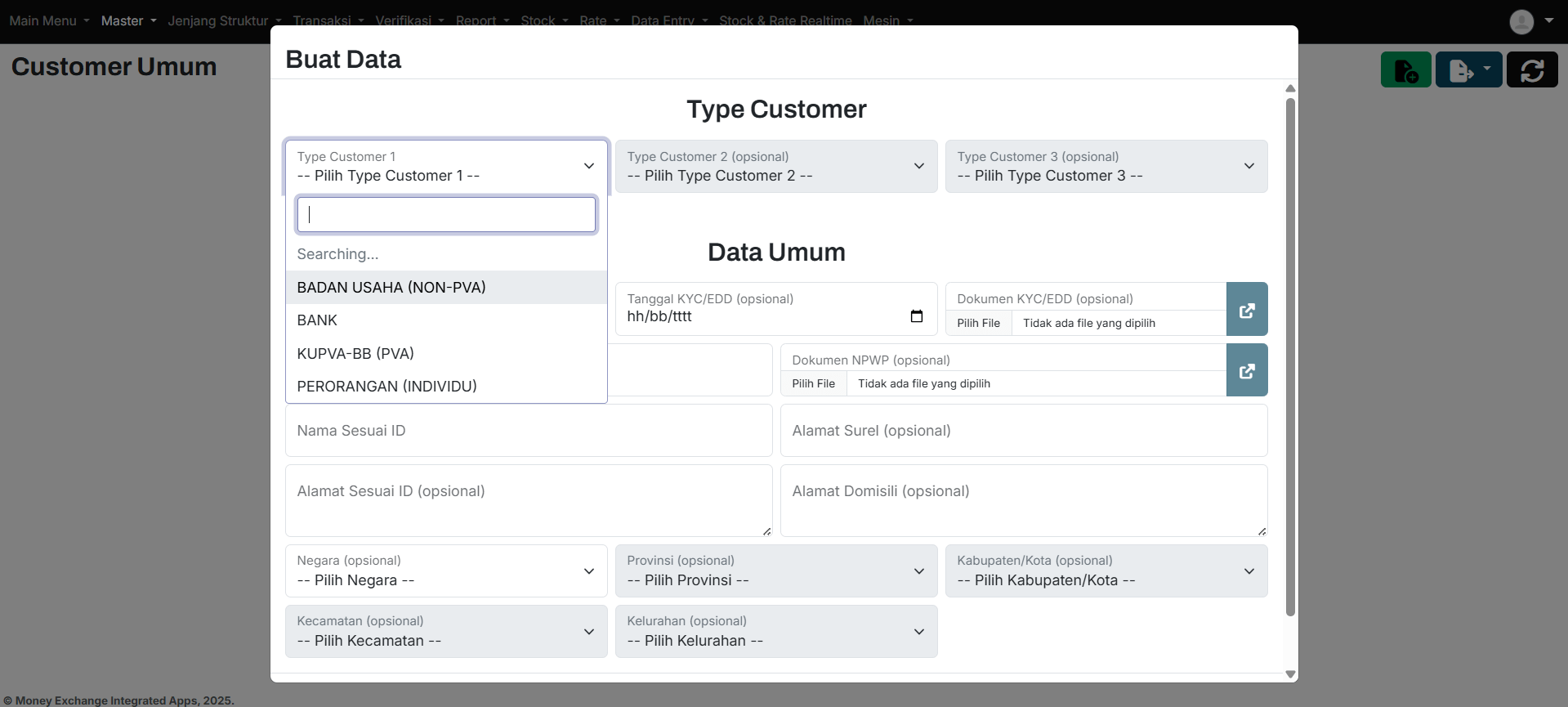Expand the Type Customer 2 dropdown
The image size is (1568, 707).
[x=775, y=167]
